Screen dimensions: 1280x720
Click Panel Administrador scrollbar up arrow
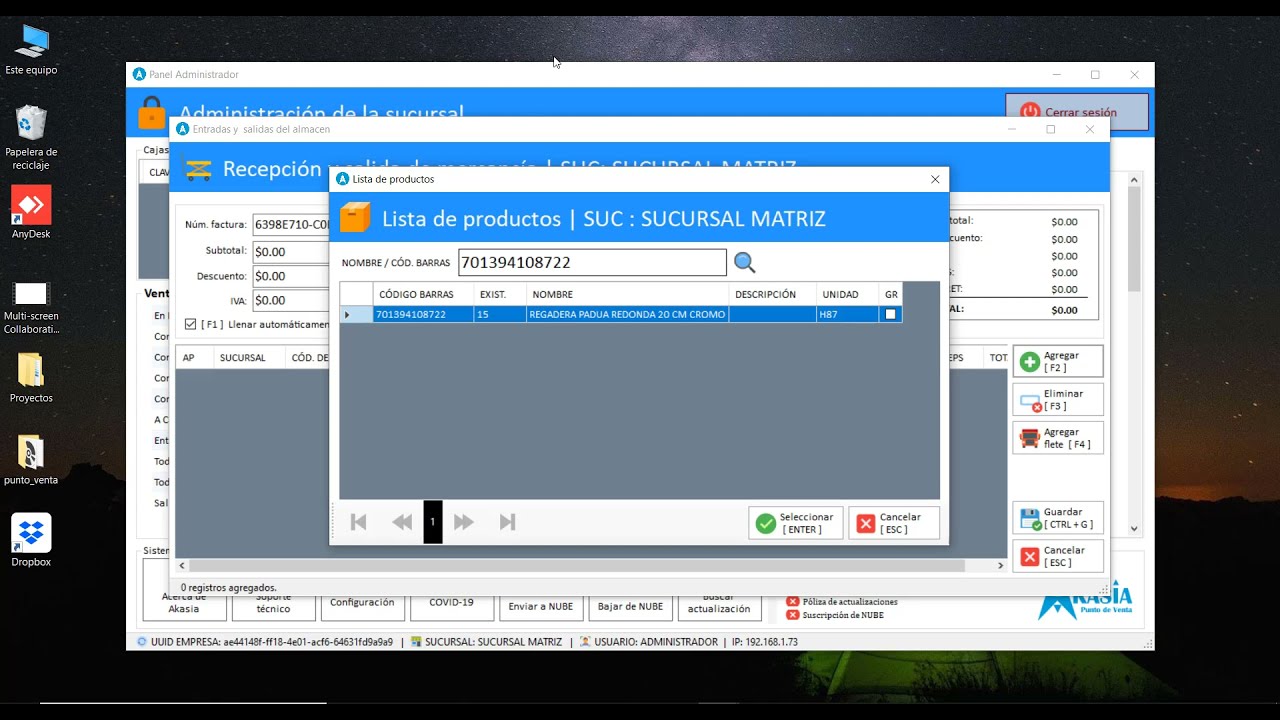click(x=1134, y=180)
